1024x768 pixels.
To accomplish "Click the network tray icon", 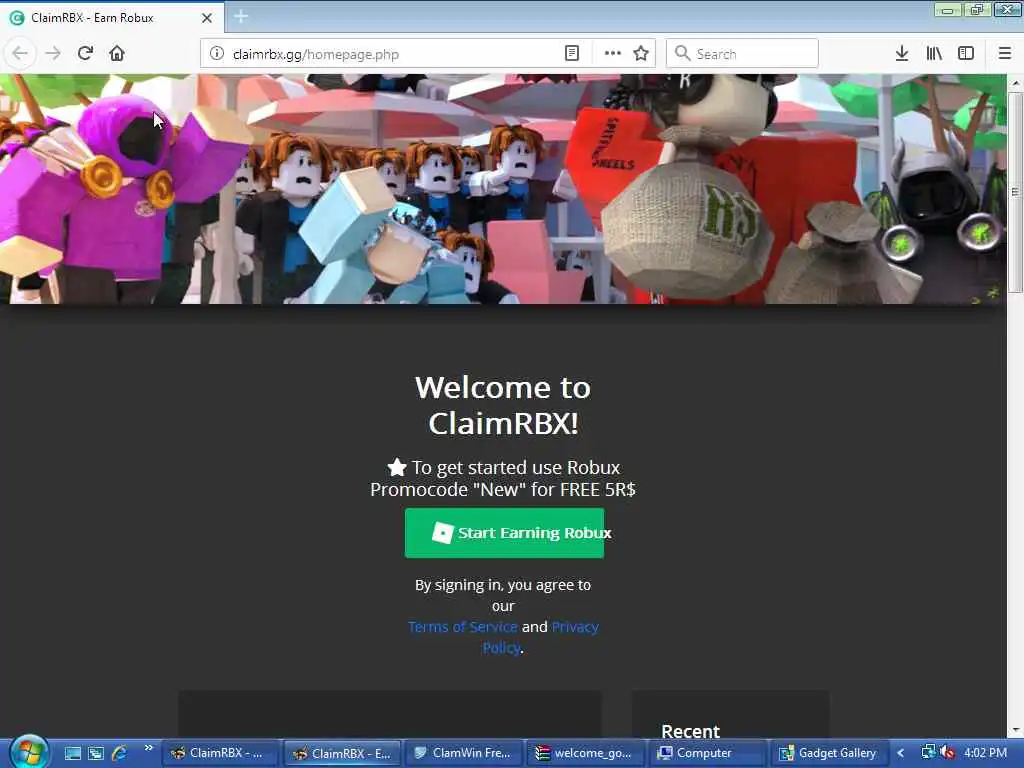I will tap(928, 752).
